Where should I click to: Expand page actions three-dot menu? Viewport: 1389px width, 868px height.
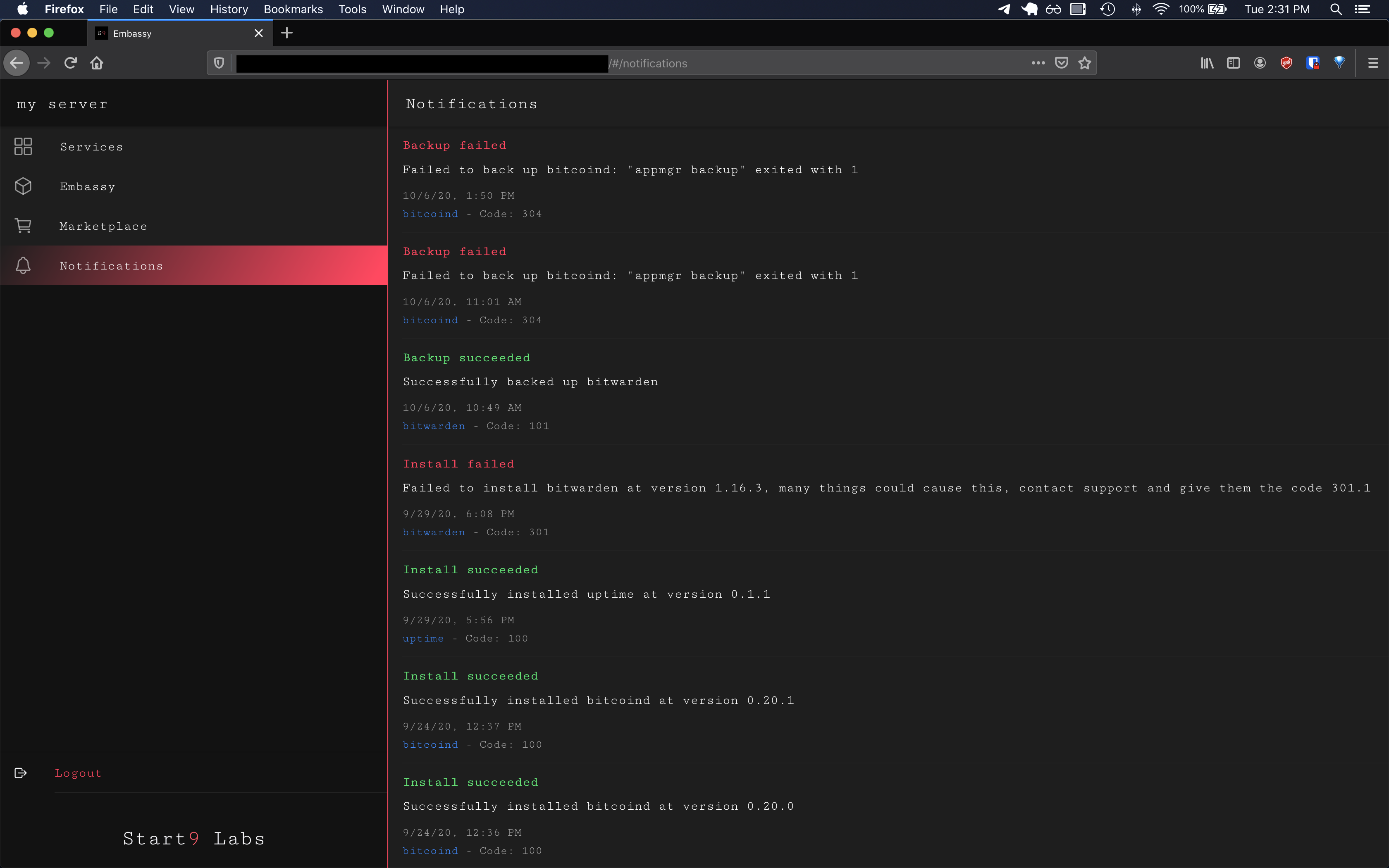tap(1038, 63)
